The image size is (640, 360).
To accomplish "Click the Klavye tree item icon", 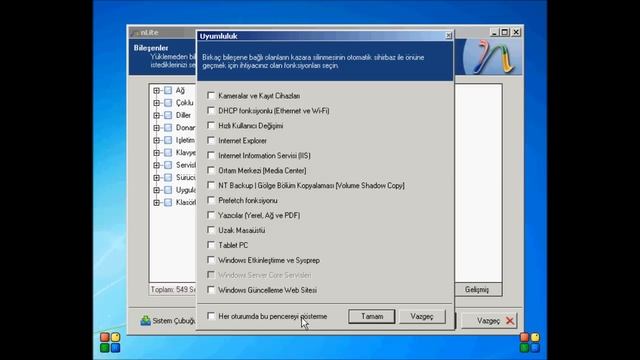I will tap(168, 153).
